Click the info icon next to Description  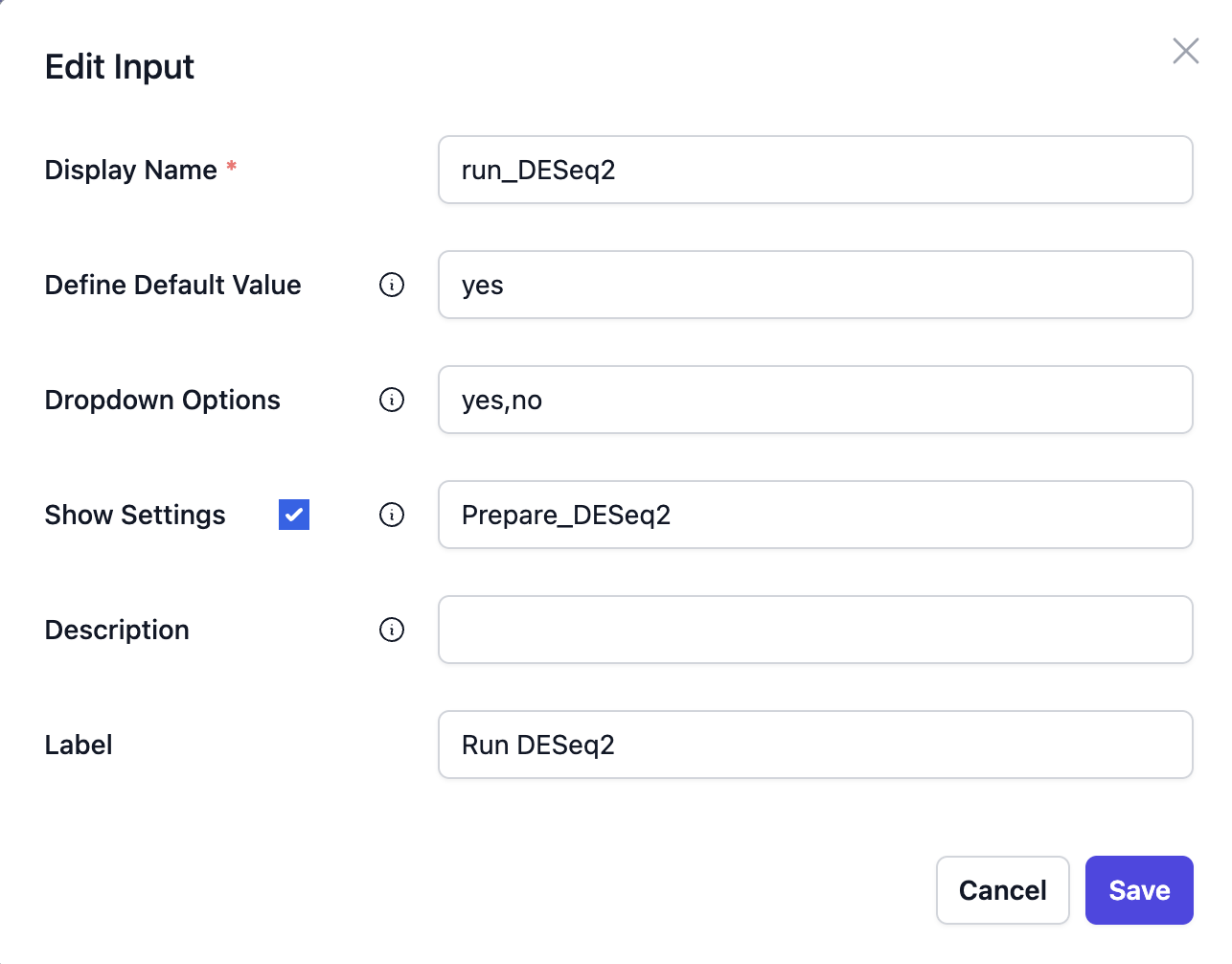pos(391,630)
